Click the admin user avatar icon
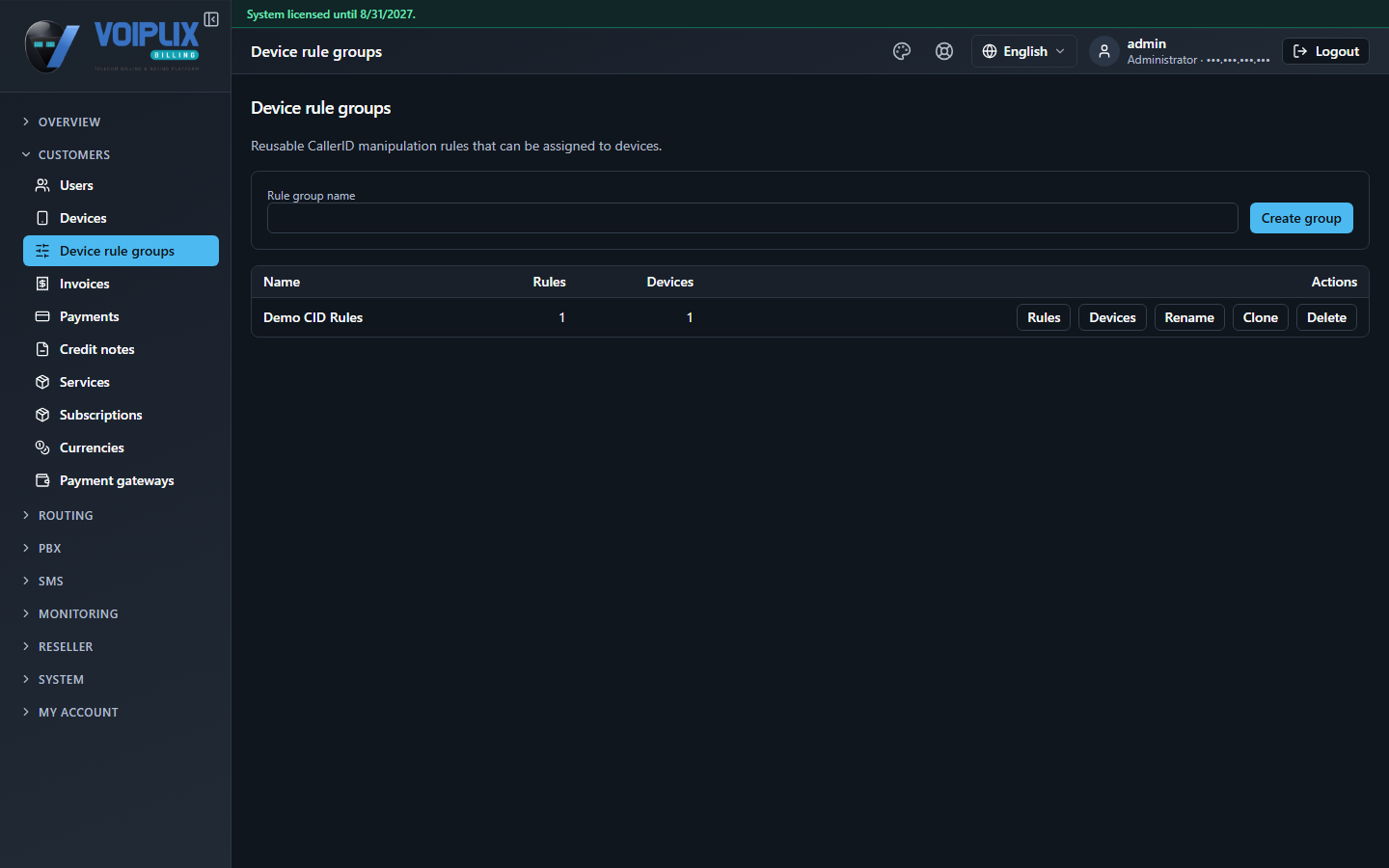This screenshot has height=868, width=1389. [x=1104, y=51]
